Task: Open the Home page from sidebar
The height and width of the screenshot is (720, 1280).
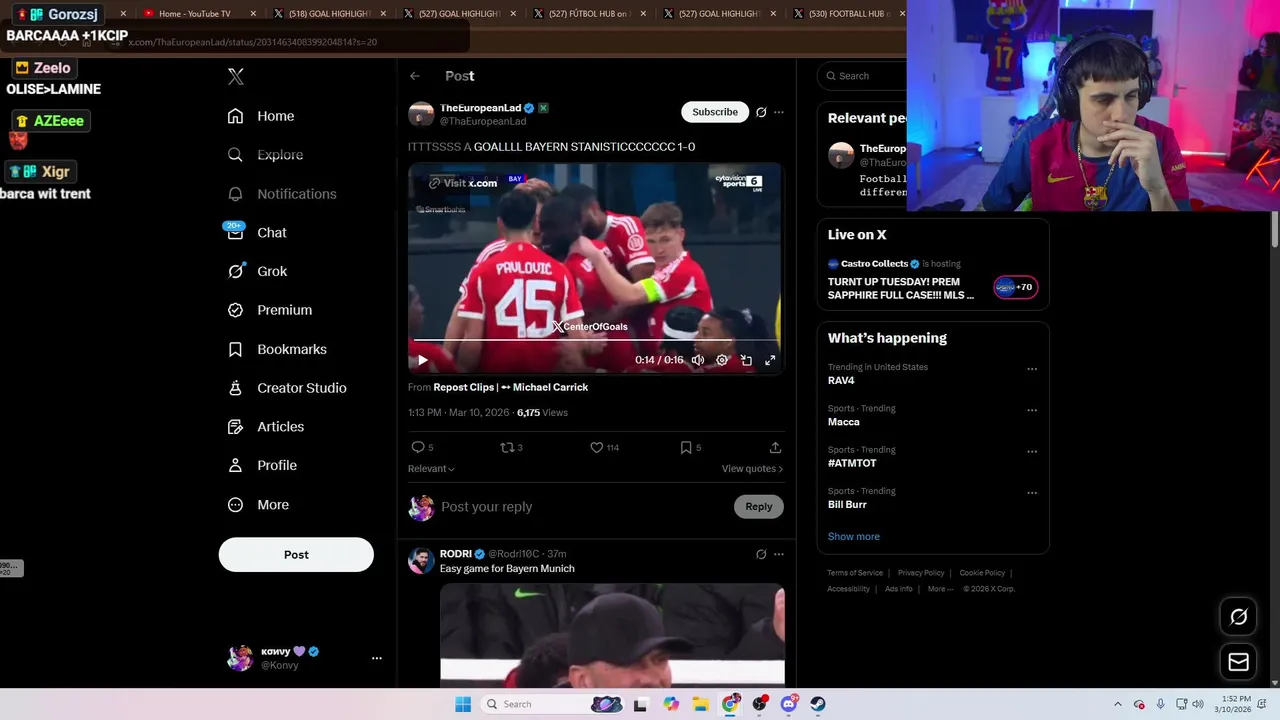Action: (x=261, y=116)
